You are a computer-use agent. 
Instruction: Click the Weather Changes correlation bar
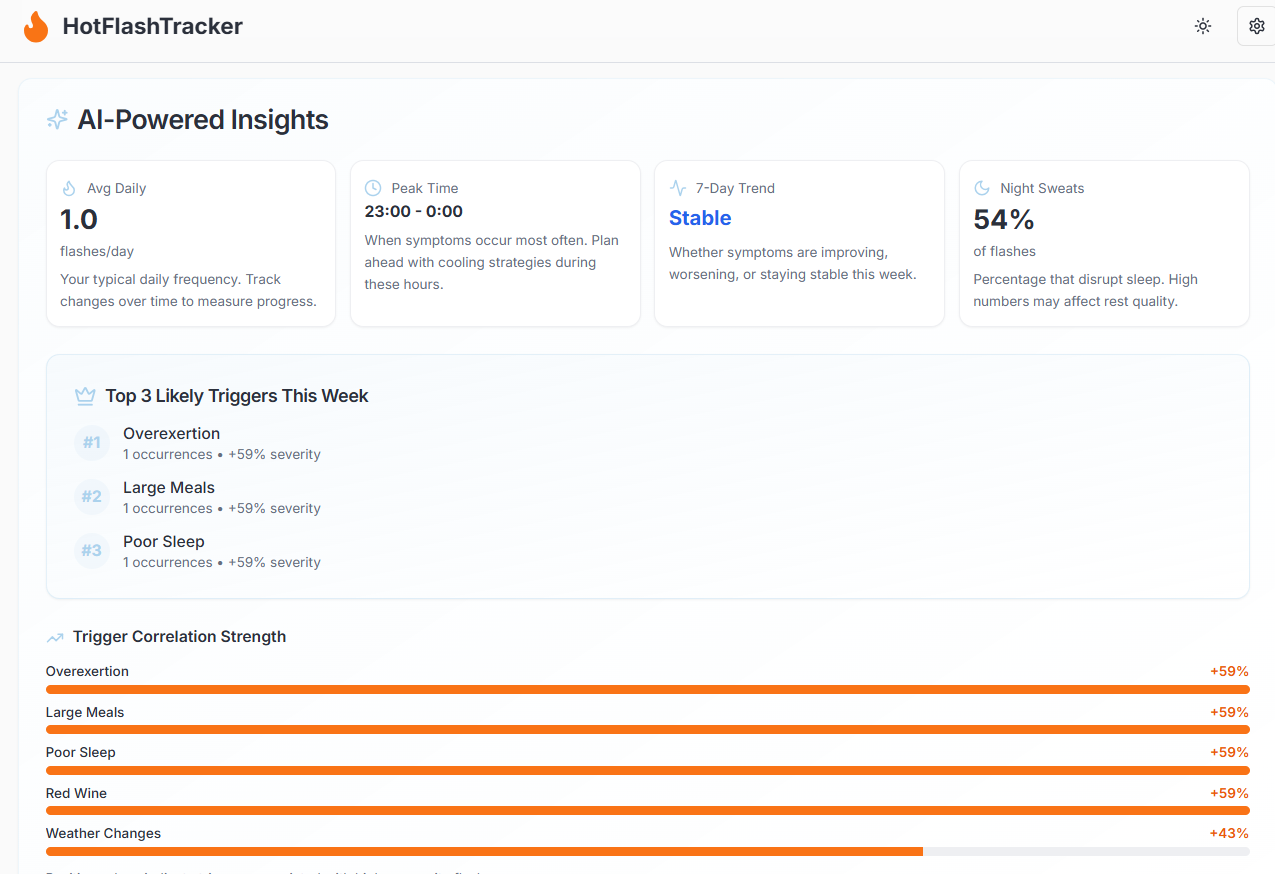click(x=647, y=851)
